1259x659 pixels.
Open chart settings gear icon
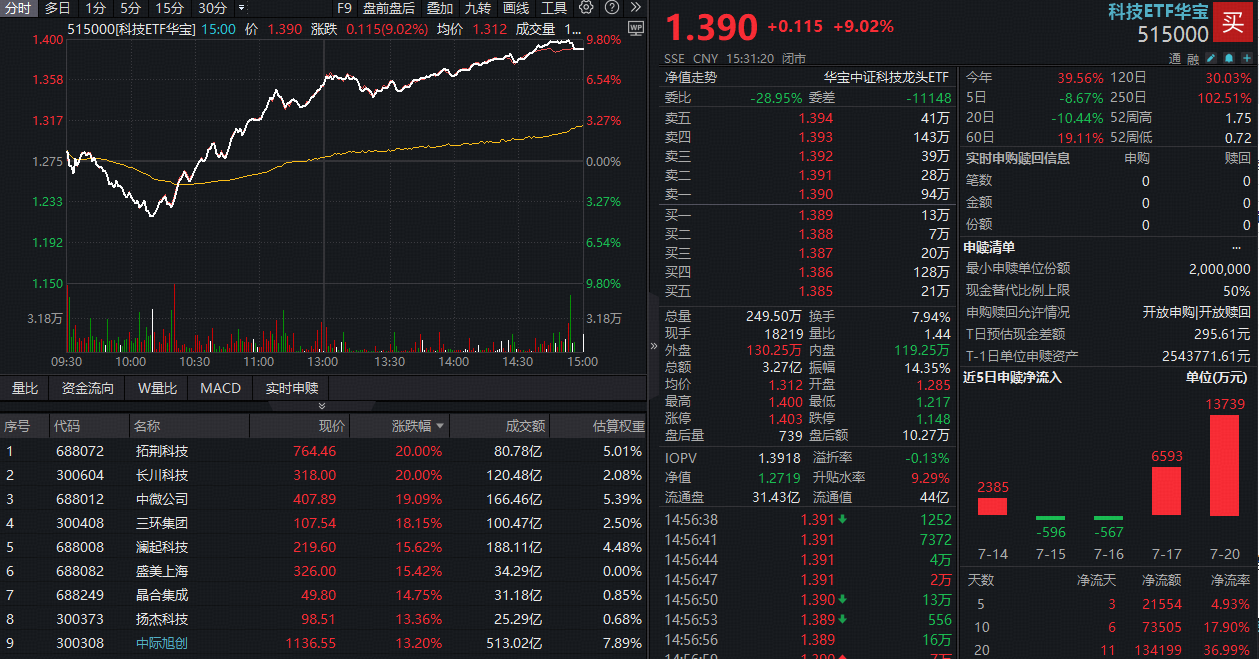586,7
